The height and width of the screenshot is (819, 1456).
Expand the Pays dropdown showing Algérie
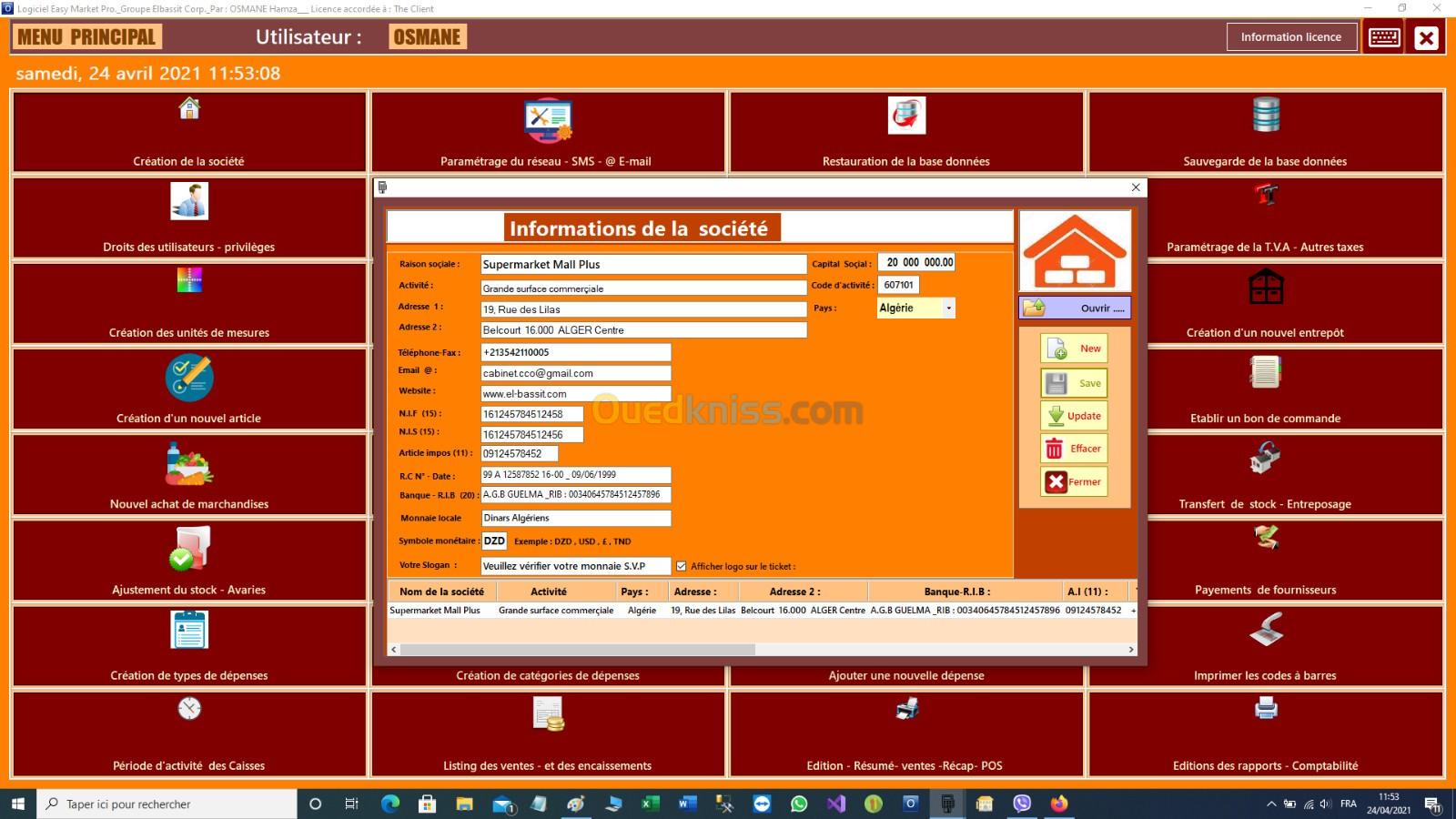click(948, 308)
